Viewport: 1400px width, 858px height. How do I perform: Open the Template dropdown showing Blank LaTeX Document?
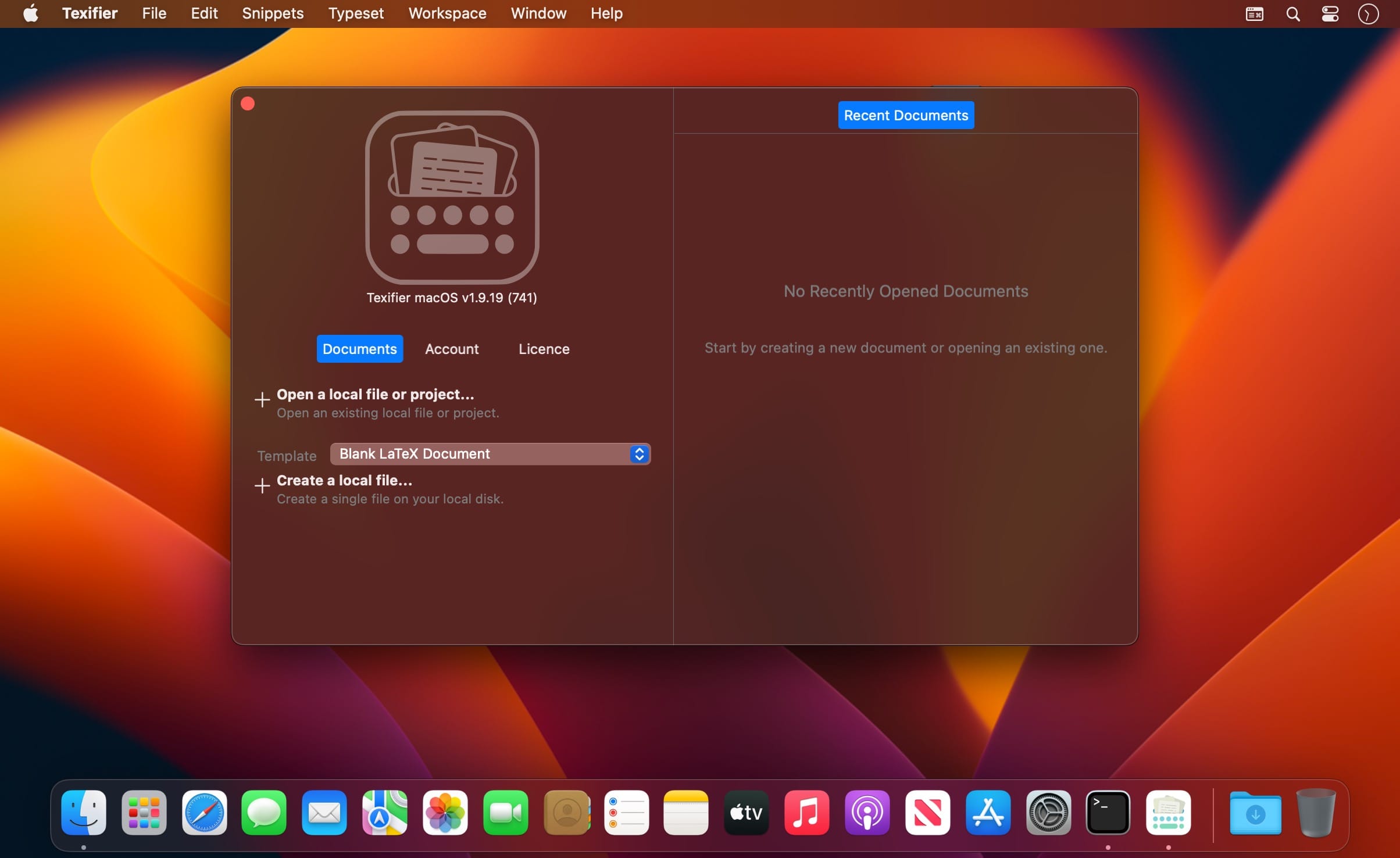[490, 454]
